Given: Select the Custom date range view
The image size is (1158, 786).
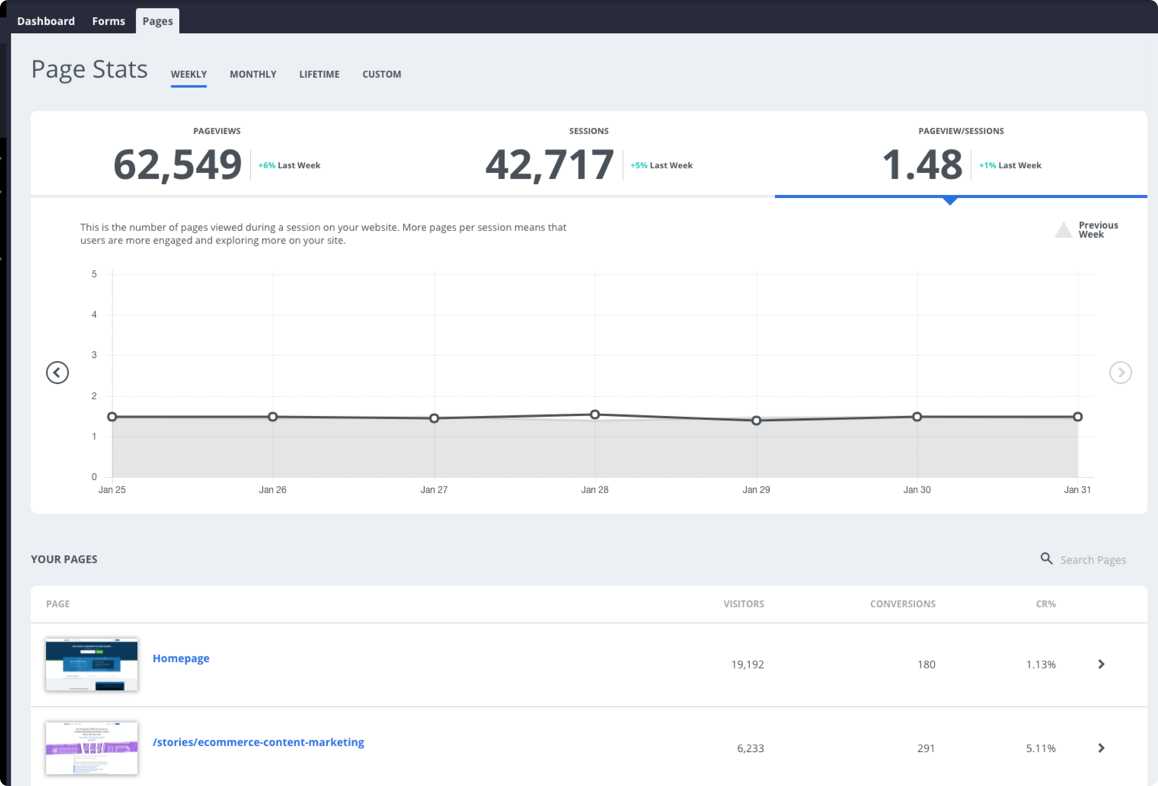Looking at the screenshot, I should tap(382, 74).
